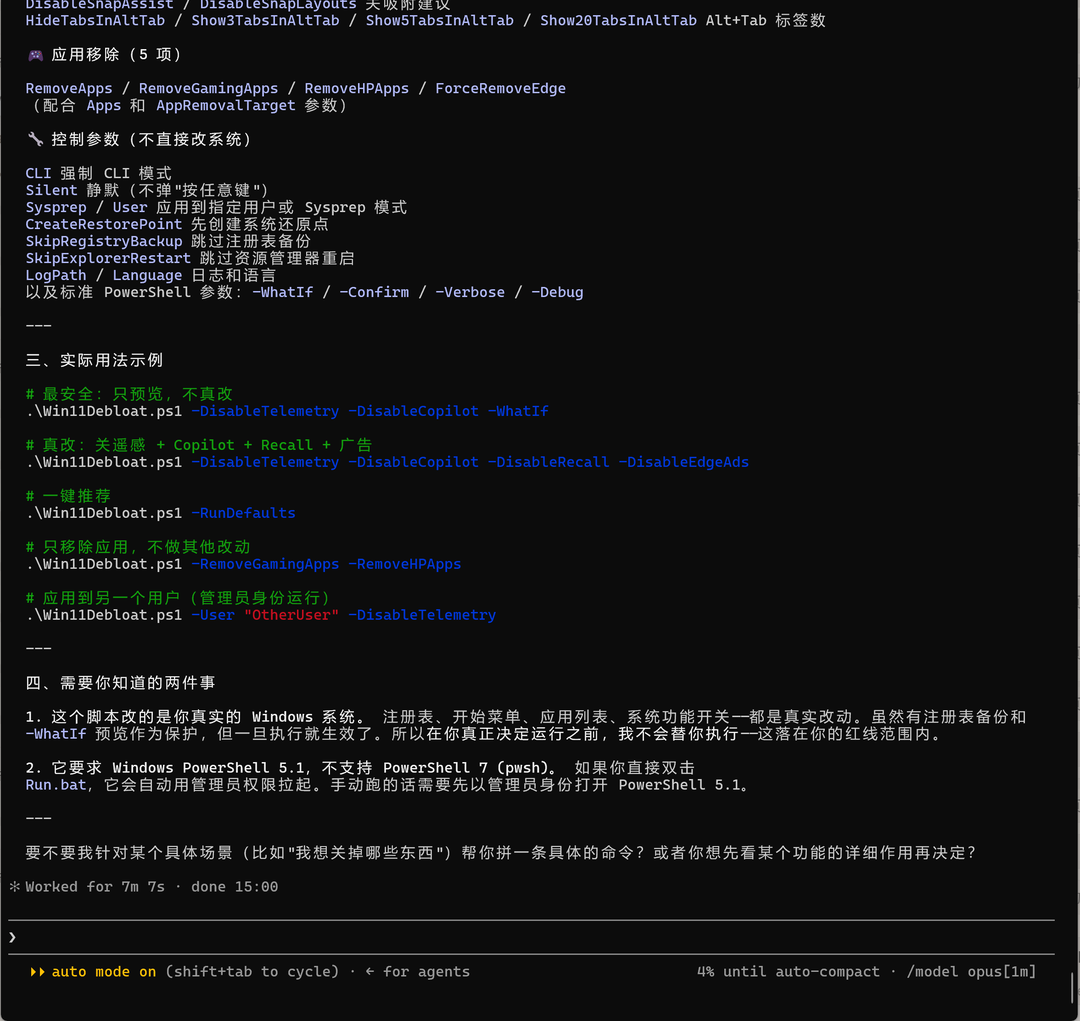Image resolution: width=1080 pixels, height=1021 pixels.
Task: Click 'Run.bat' file name
Action: [56, 785]
